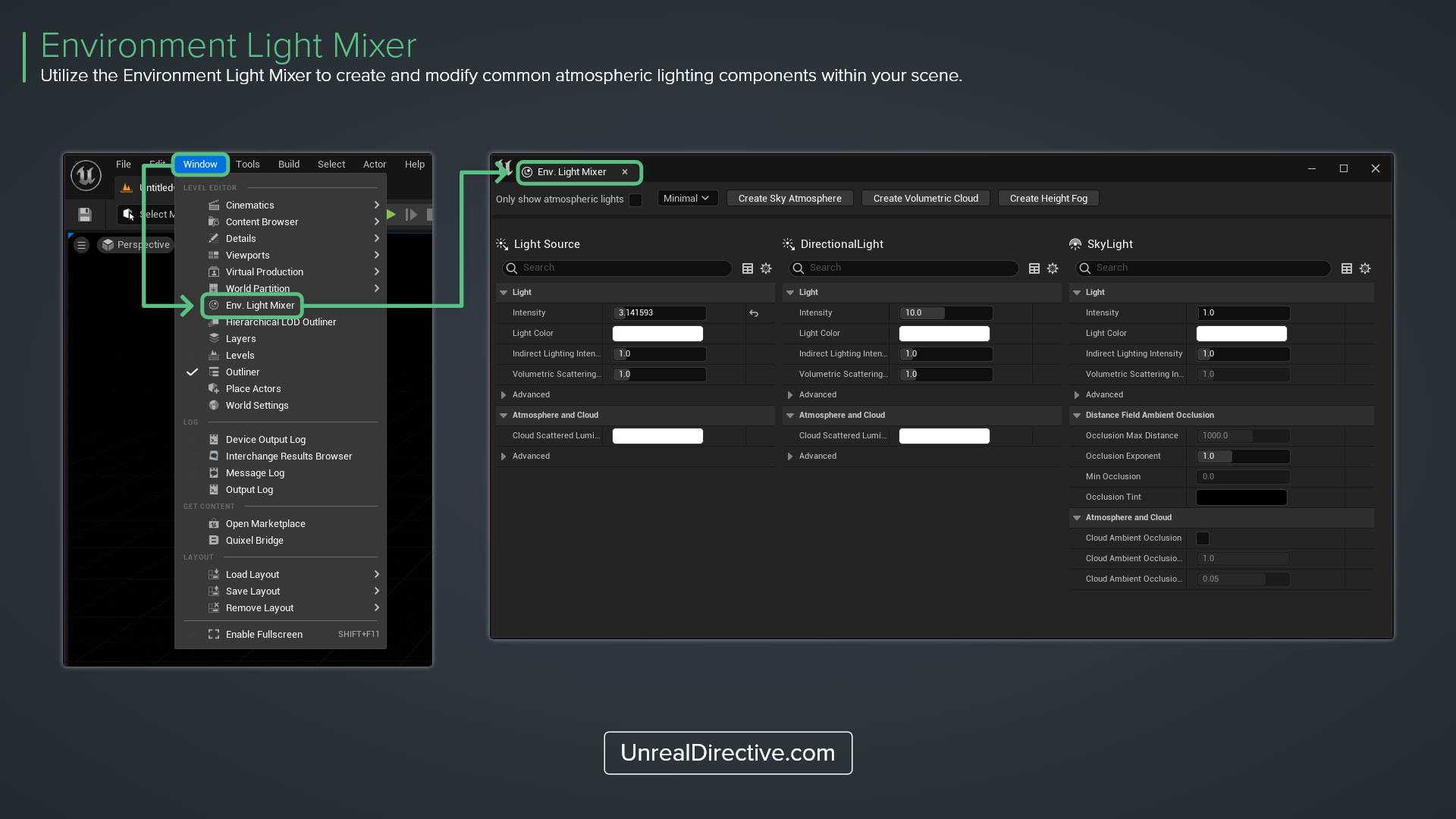Click the black Occlusion Tint color swatch
Screen dimensions: 1456x819
(1241, 497)
